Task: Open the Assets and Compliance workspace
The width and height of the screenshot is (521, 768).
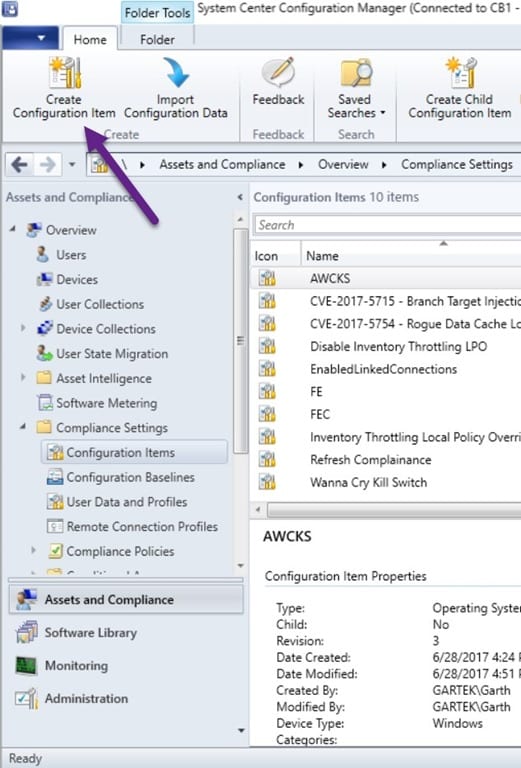Action: [126, 600]
